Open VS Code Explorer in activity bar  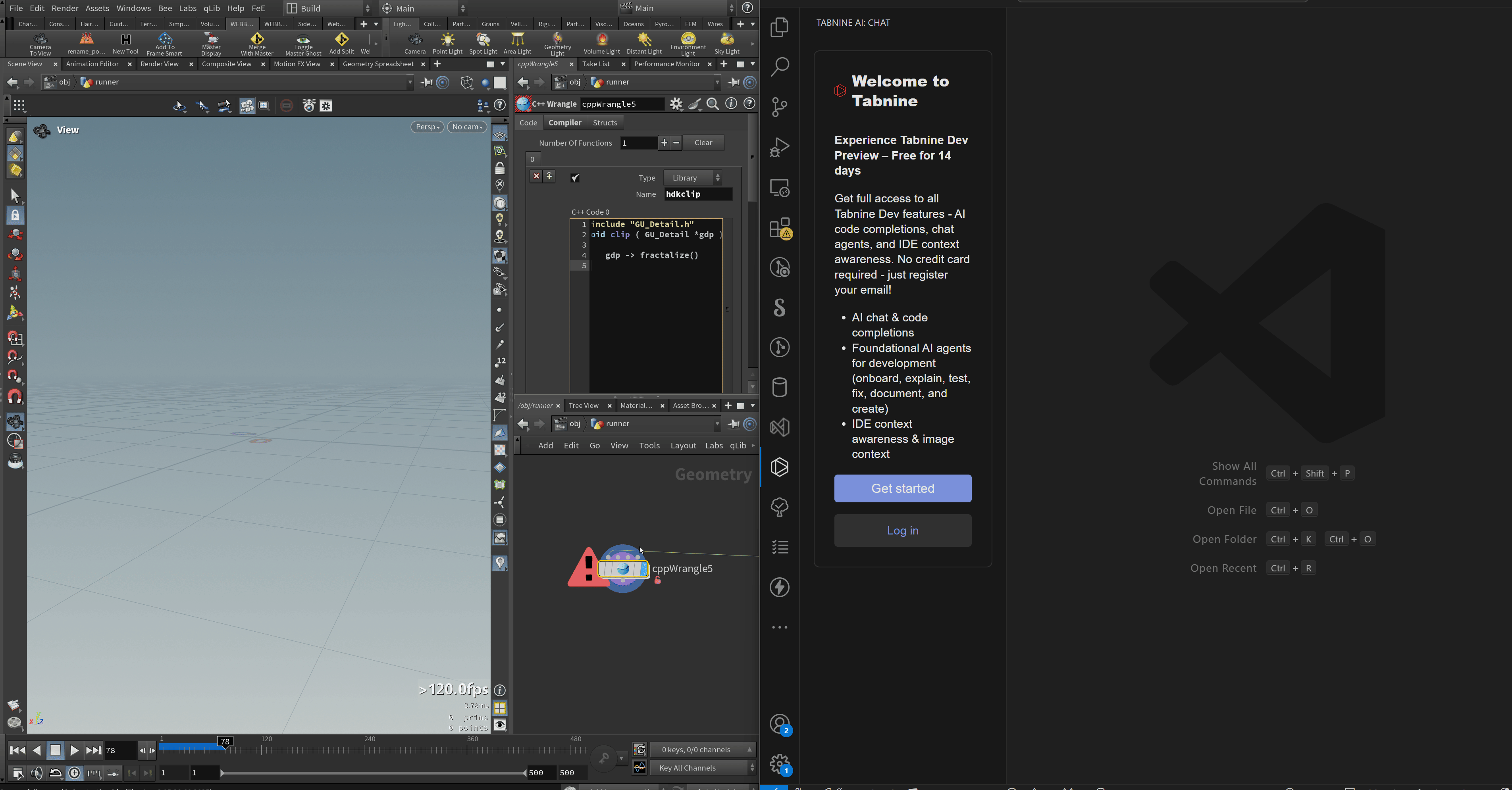coord(780,27)
